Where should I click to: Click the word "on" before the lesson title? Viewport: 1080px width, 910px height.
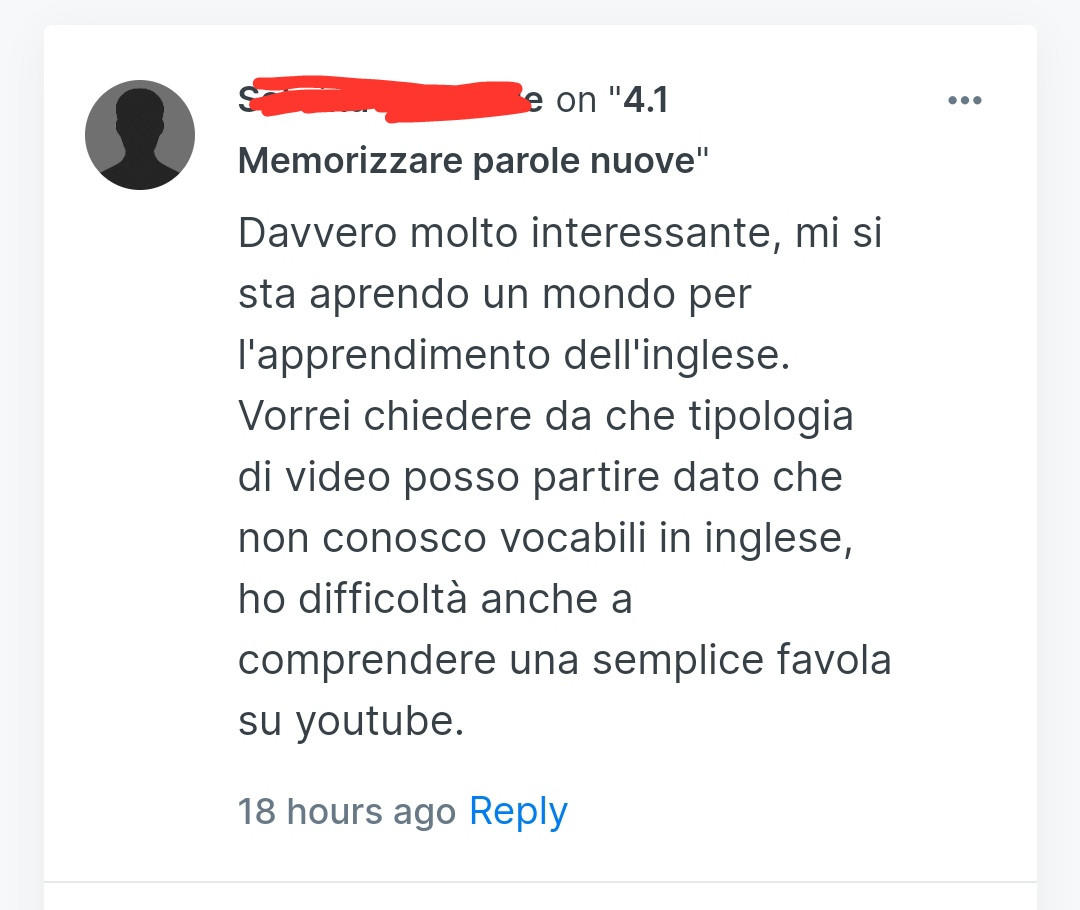click(576, 101)
